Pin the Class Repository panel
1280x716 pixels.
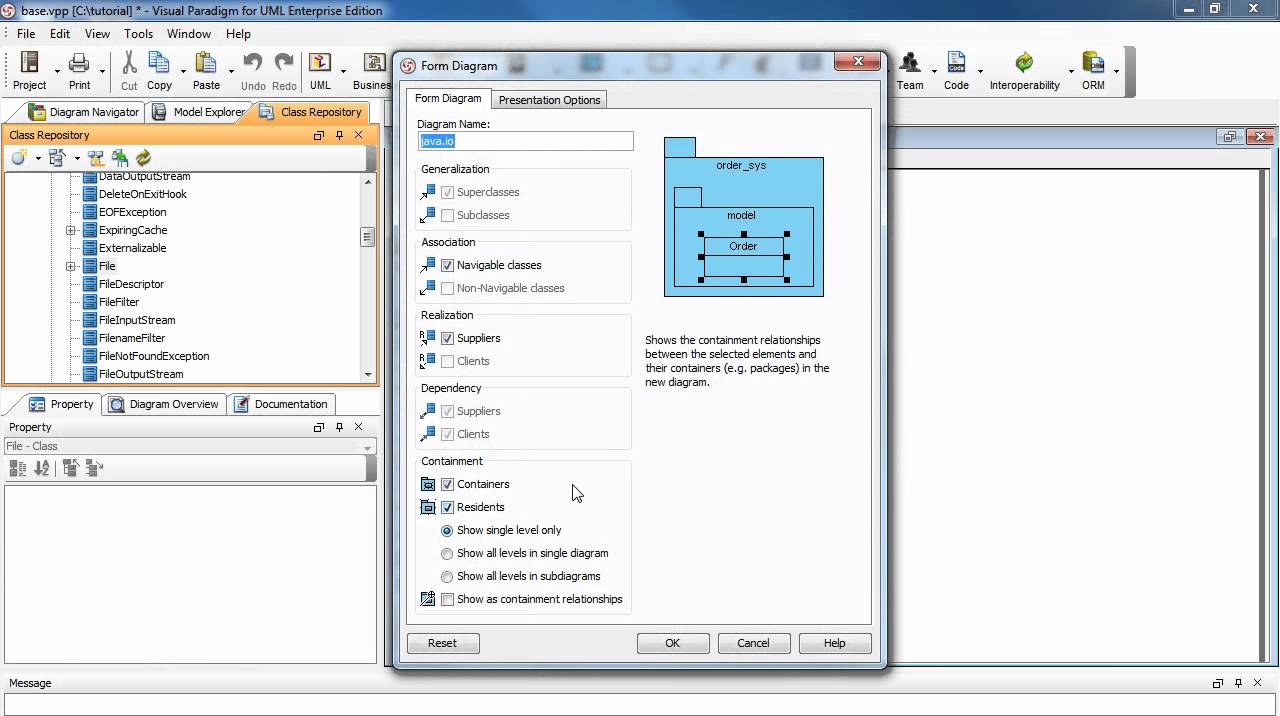(339, 135)
